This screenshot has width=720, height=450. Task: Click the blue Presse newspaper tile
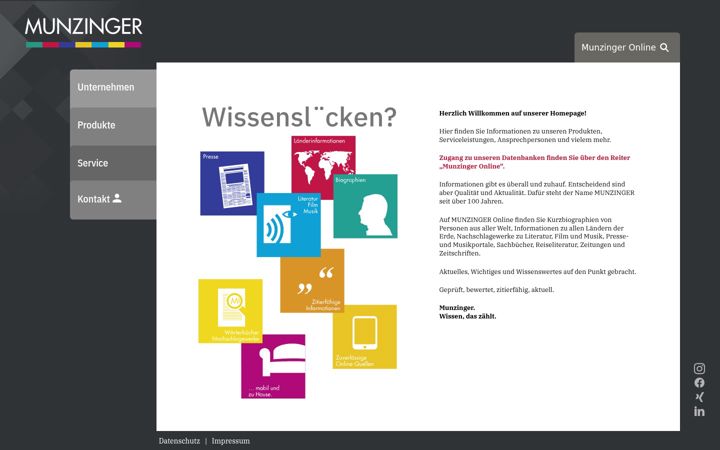click(x=228, y=183)
